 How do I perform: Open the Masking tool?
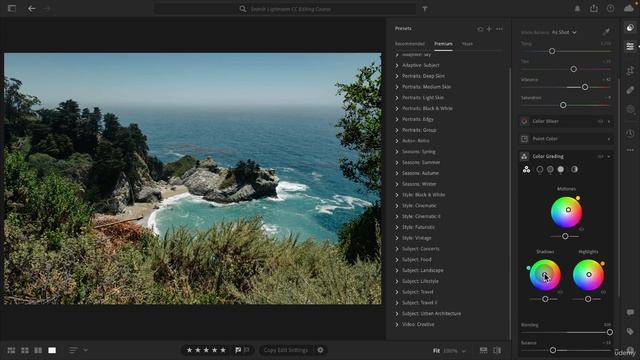click(630, 109)
